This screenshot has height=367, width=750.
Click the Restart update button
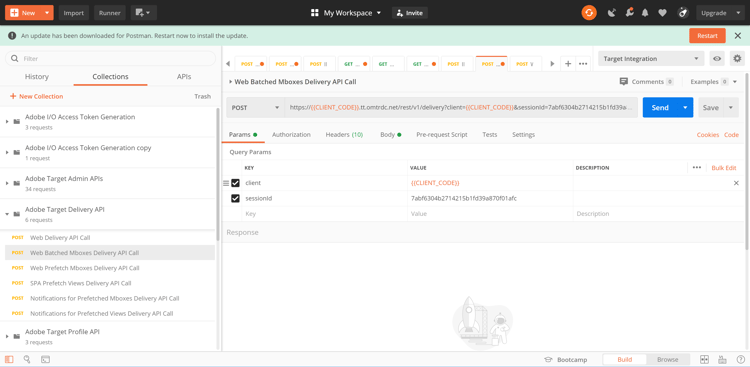coord(707,35)
